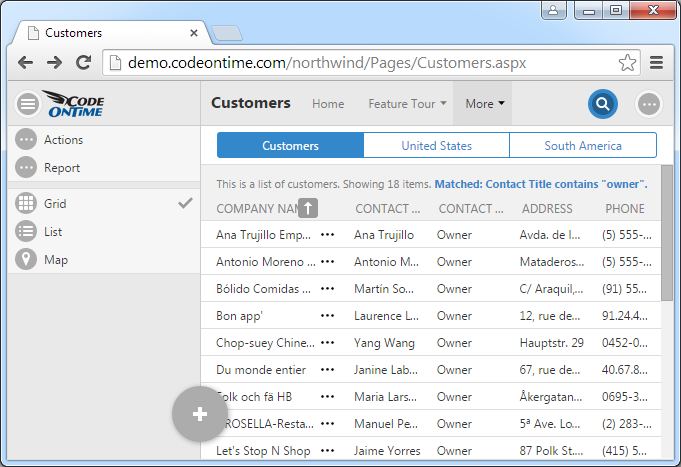Select the Grid view option

click(x=55, y=204)
